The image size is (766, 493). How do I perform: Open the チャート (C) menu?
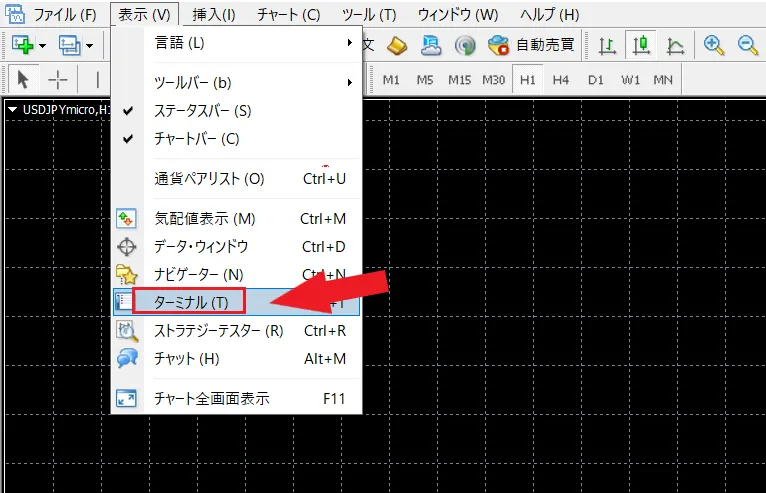click(x=288, y=15)
